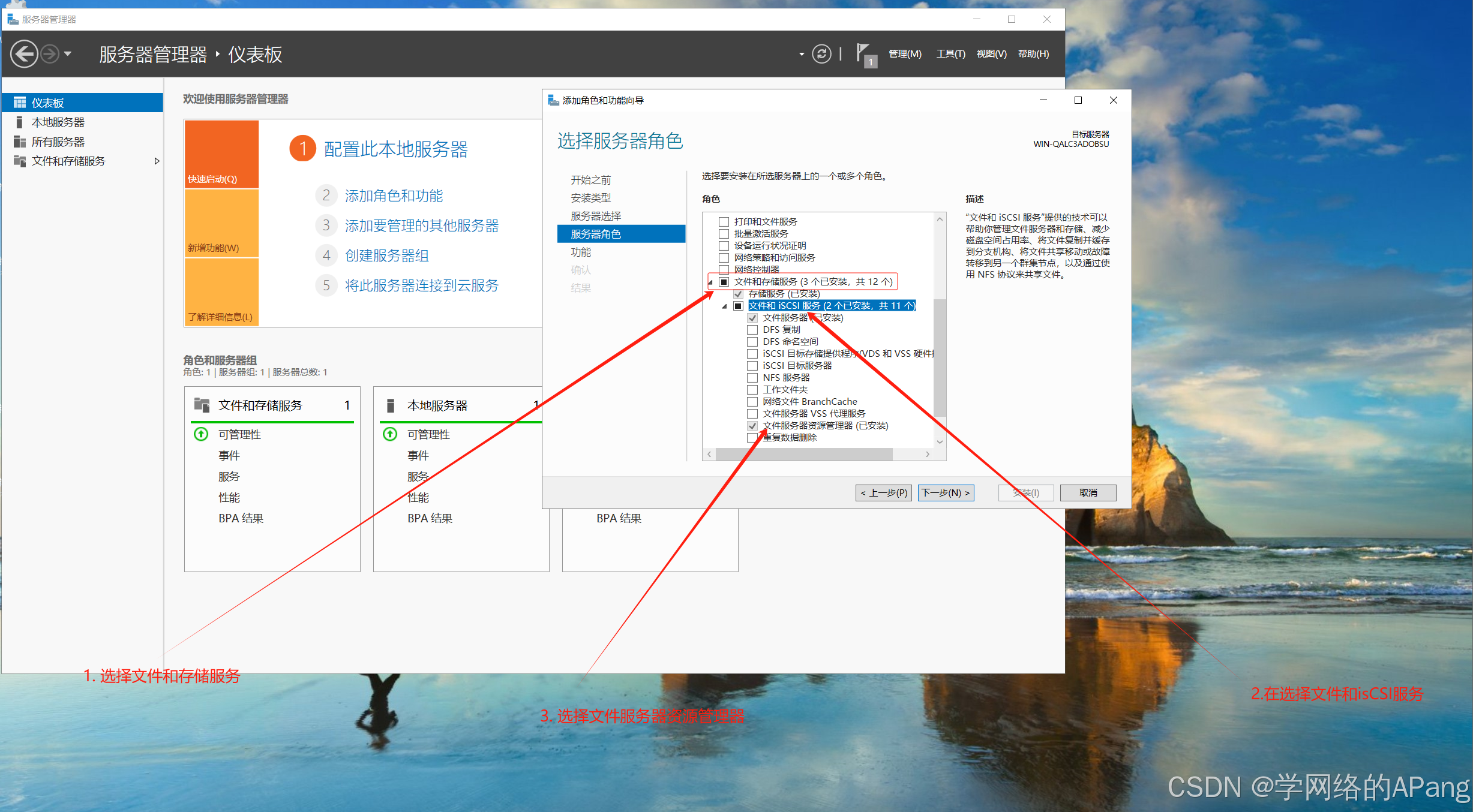Viewport: 1473px width, 812px height.
Task: Select the All Servers sidebar icon
Action: (x=20, y=142)
